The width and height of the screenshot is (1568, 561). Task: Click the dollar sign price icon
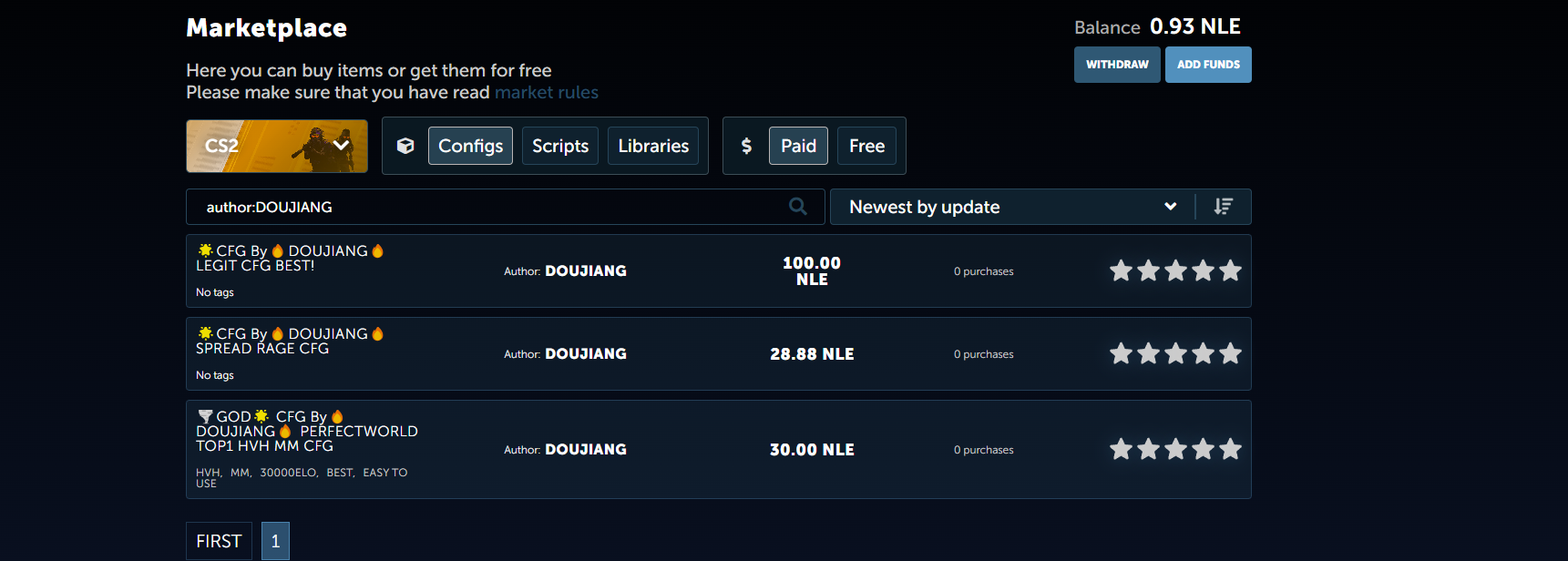click(x=746, y=146)
